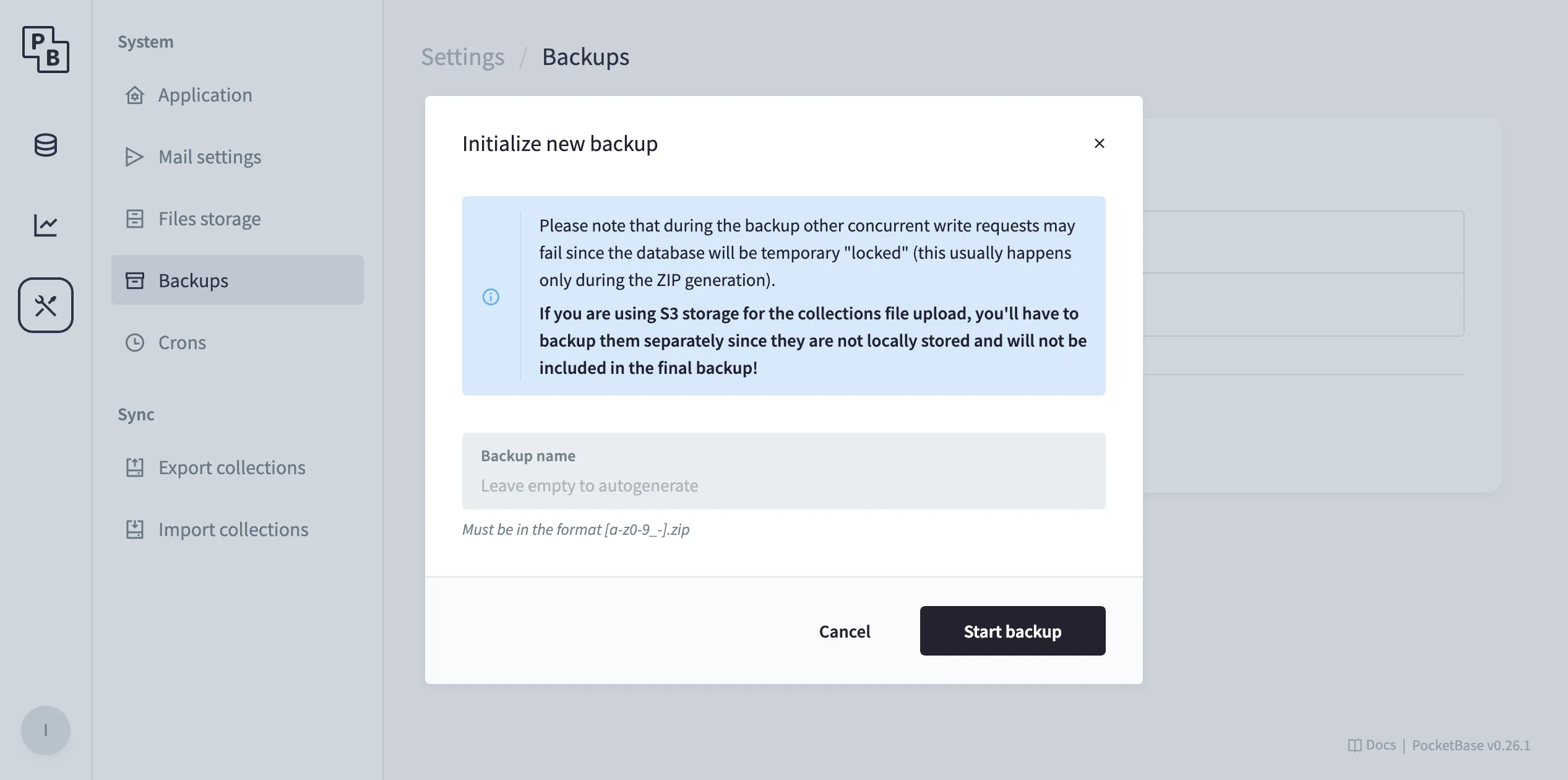
Task: Navigate to Settings via the breadcrumb
Action: click(x=462, y=56)
